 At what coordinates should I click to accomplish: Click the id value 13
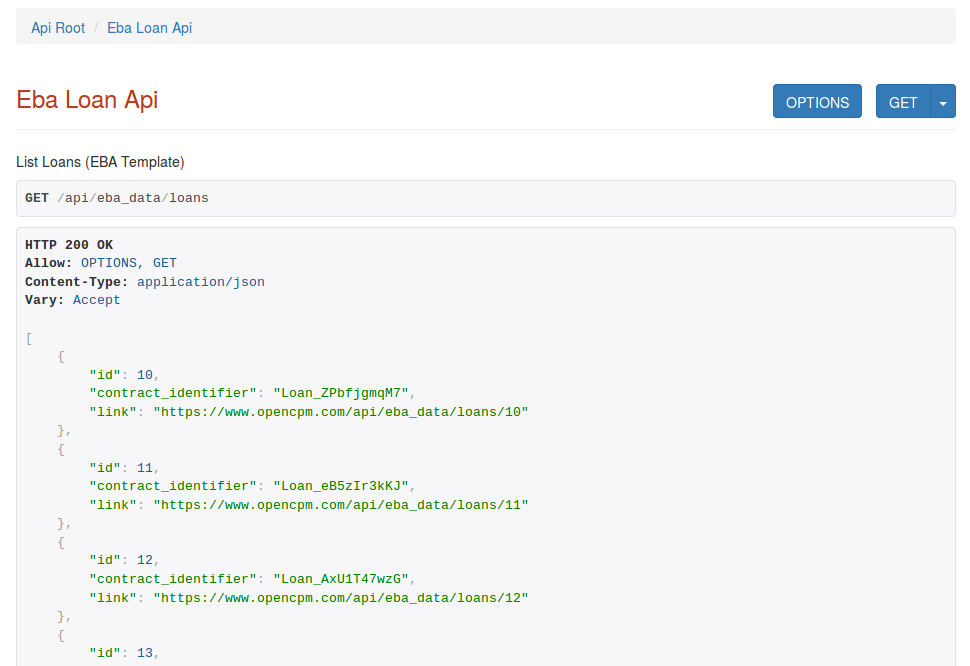pyautogui.click(x=145, y=653)
